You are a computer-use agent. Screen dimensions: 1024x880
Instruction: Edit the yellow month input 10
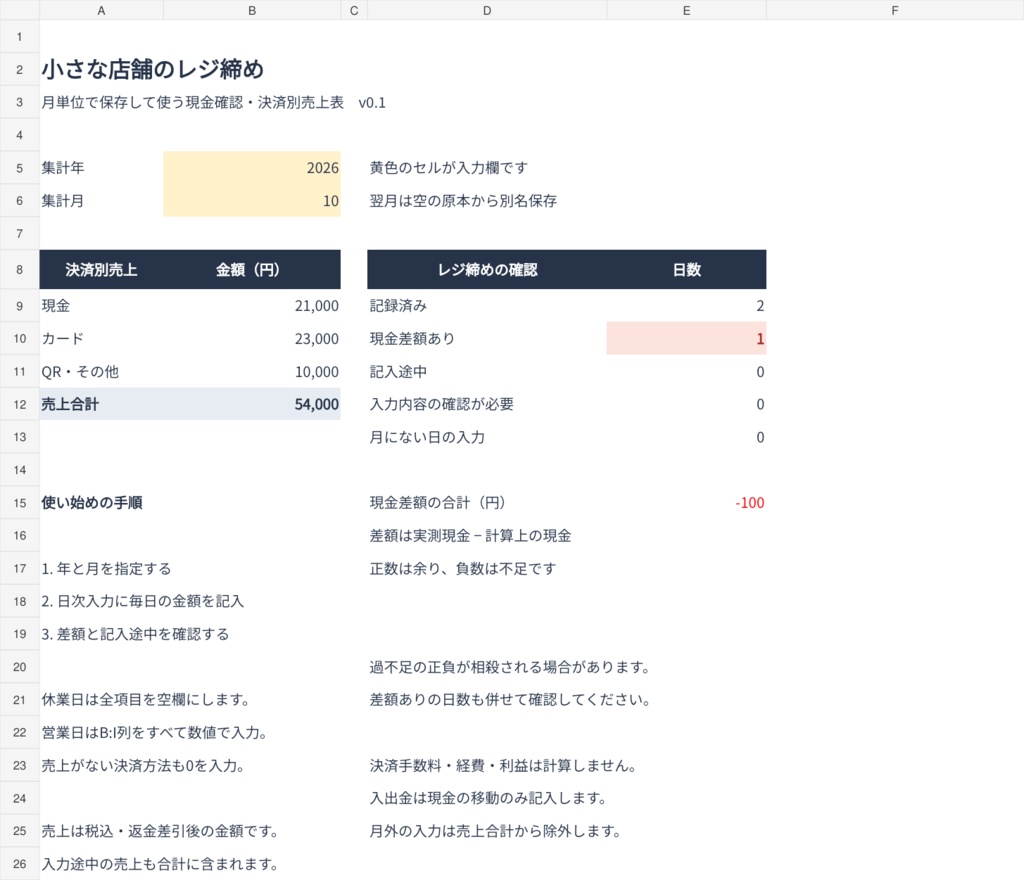pos(252,200)
